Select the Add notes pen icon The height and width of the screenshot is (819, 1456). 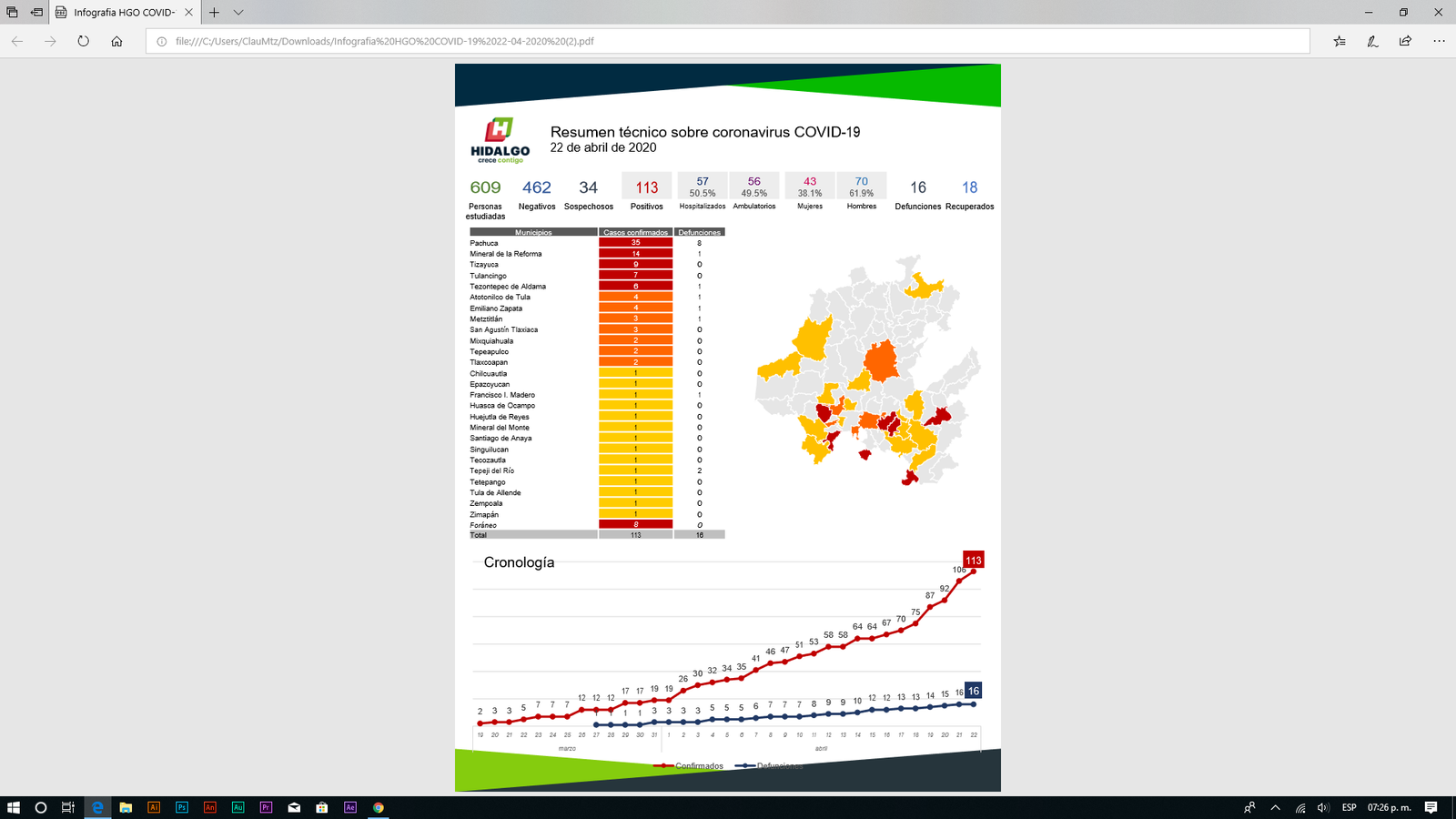coord(1372,41)
